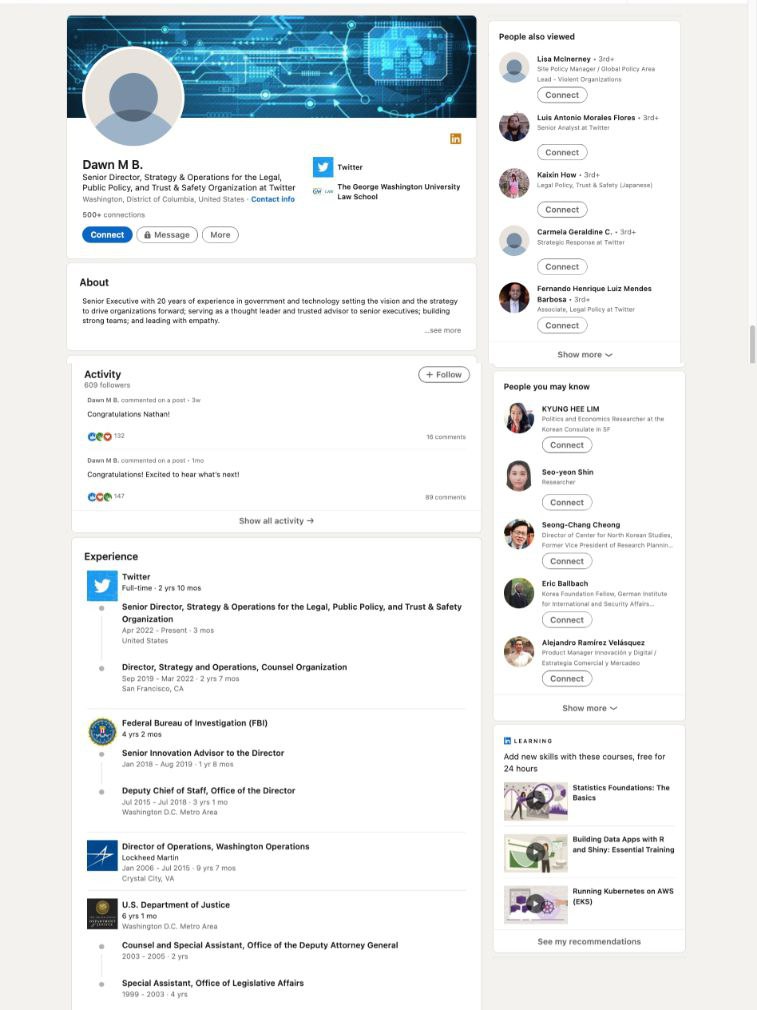Click the Department of Justice logo
Viewport: 757px width, 1010px height.
[x=102, y=914]
